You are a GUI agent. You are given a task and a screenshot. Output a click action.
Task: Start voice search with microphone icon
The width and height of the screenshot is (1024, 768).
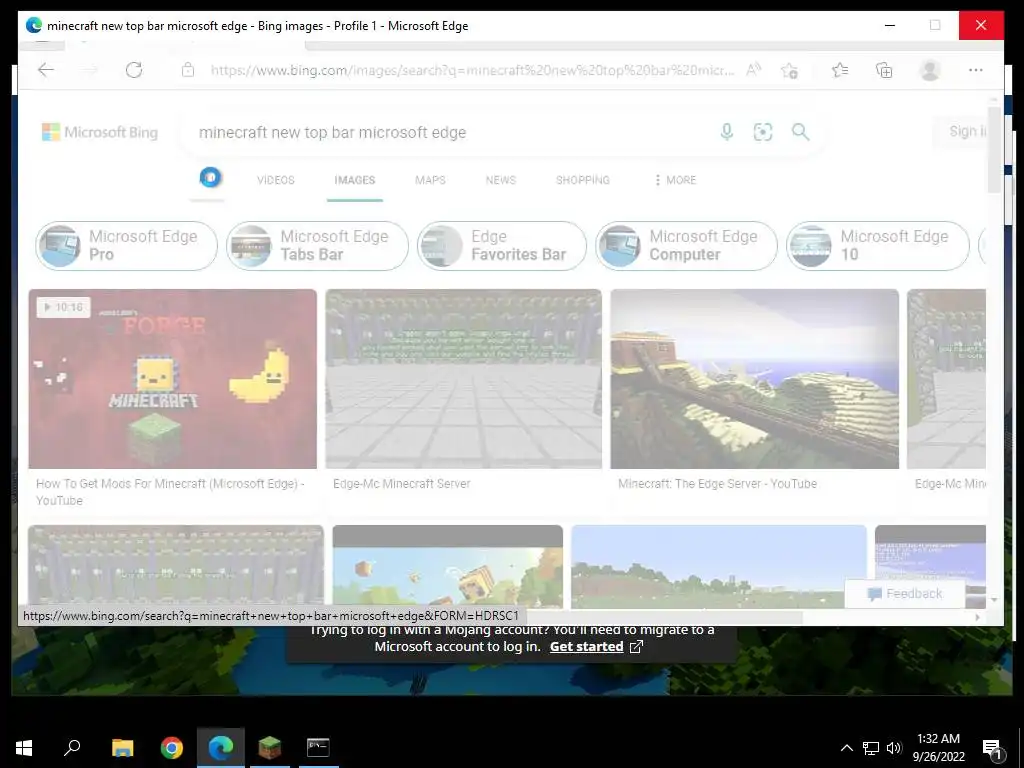726,132
